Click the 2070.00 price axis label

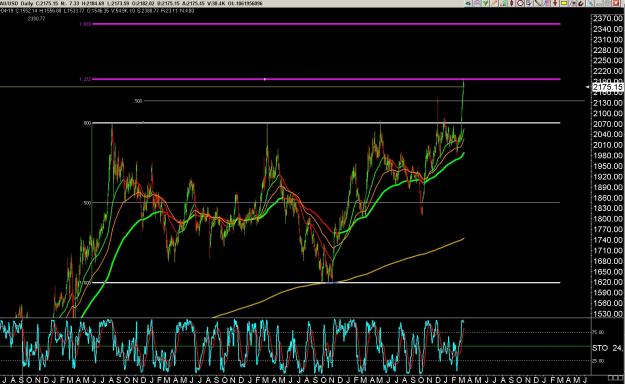point(607,124)
